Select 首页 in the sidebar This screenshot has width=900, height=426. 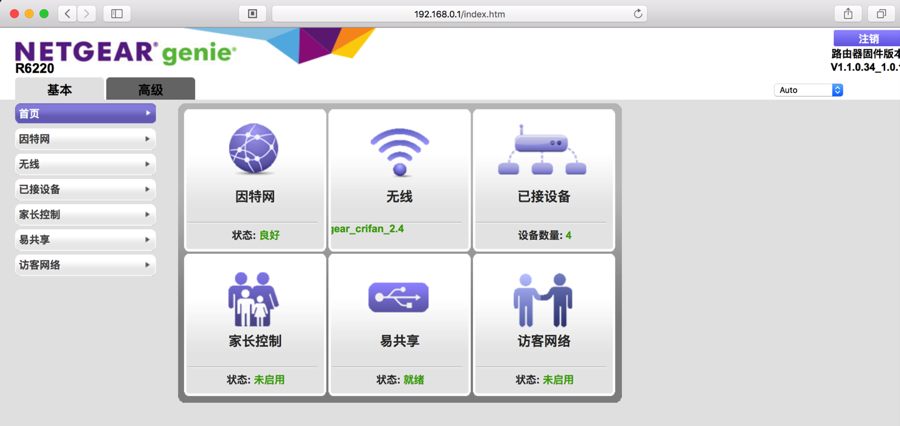[86, 114]
